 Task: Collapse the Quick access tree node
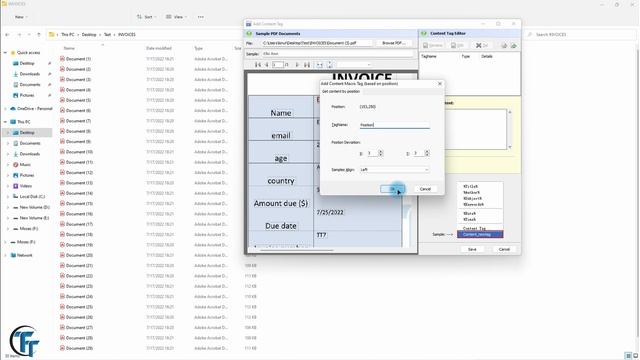coord(5,53)
